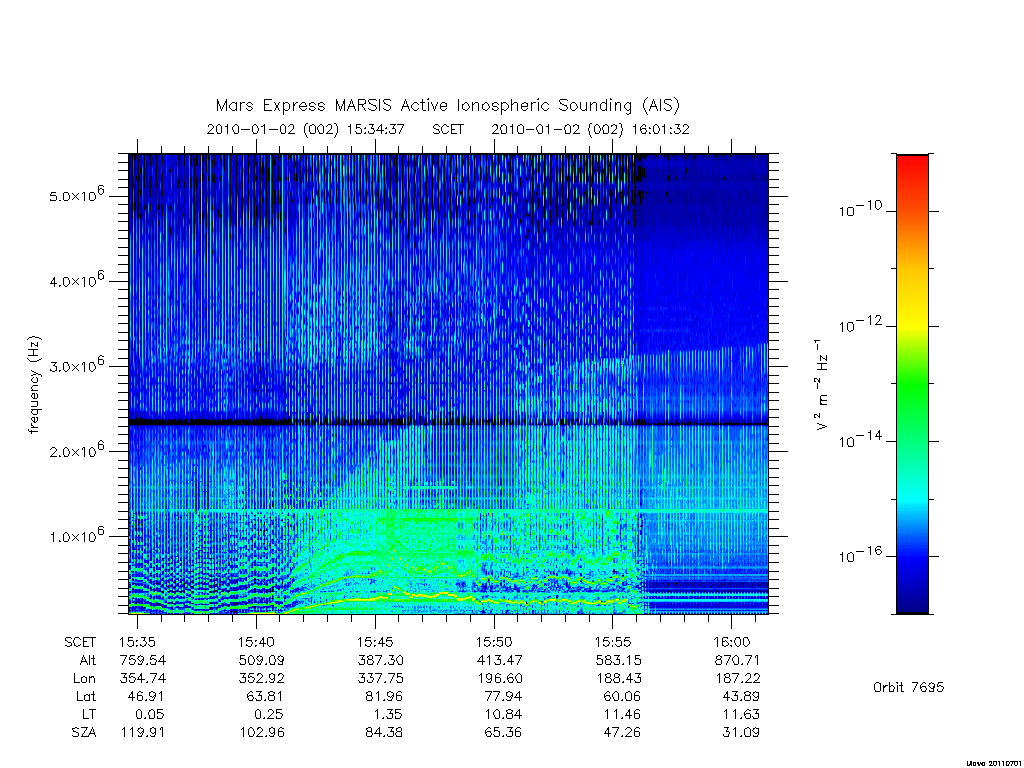1024x768 pixels.
Task: Click the "LT" row header
Action: [x=89, y=714]
